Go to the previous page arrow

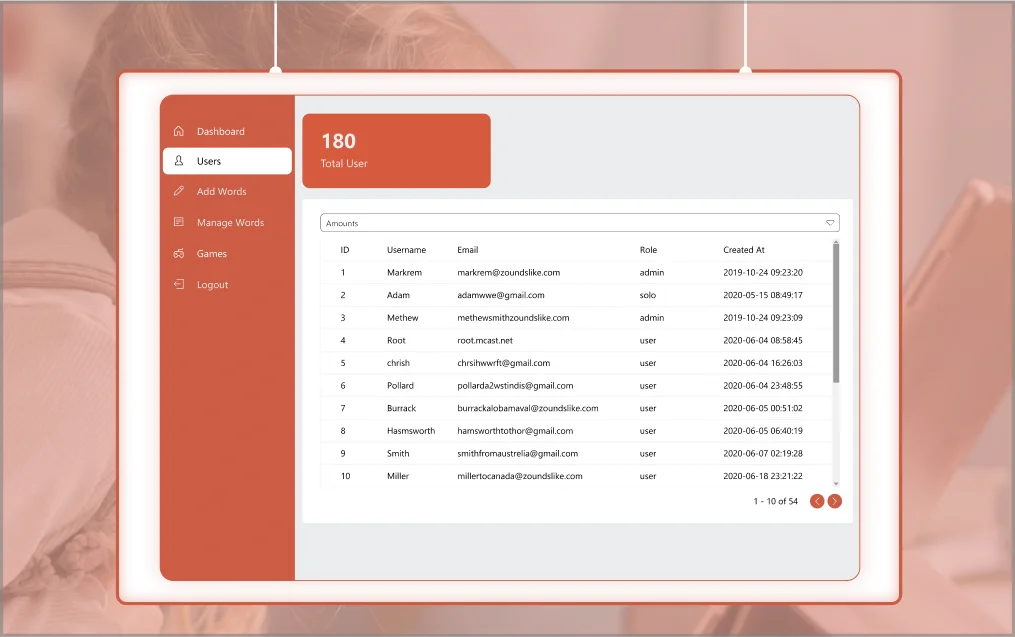(x=817, y=501)
